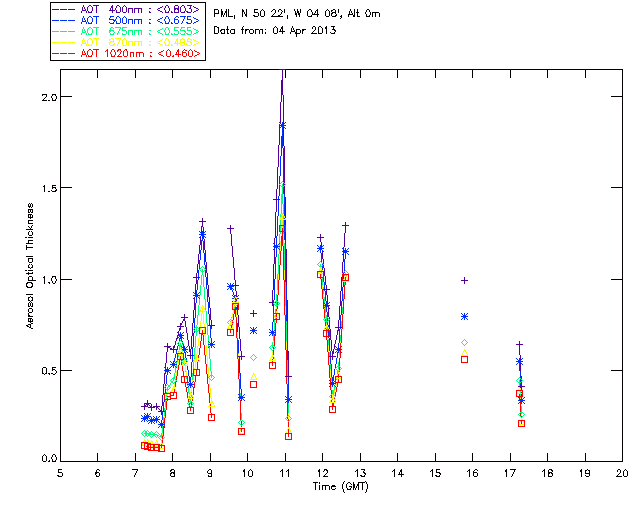
Task: Click the AOT 675nm legend entry
Action: [127, 31]
